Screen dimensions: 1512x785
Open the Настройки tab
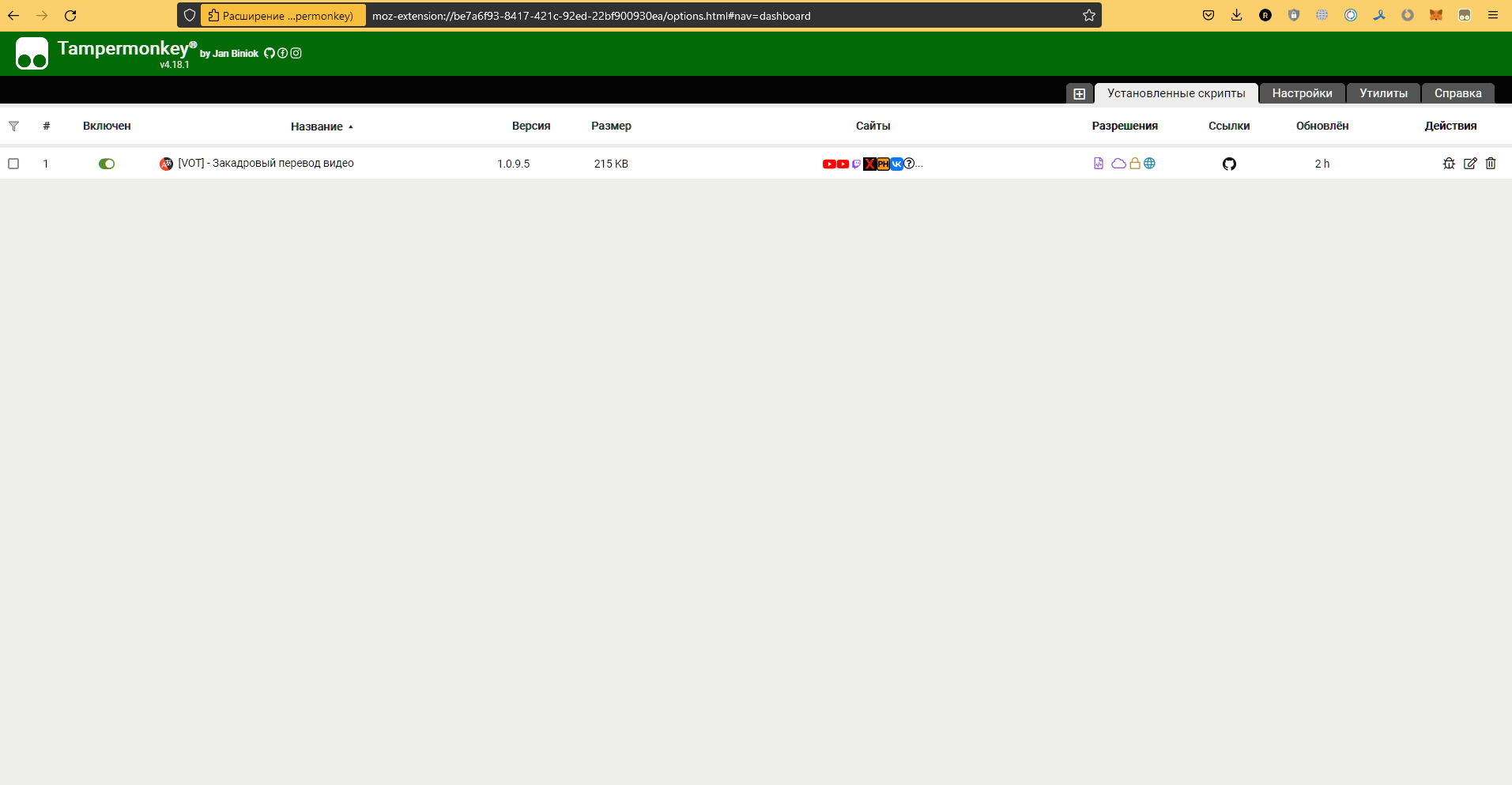1302,93
